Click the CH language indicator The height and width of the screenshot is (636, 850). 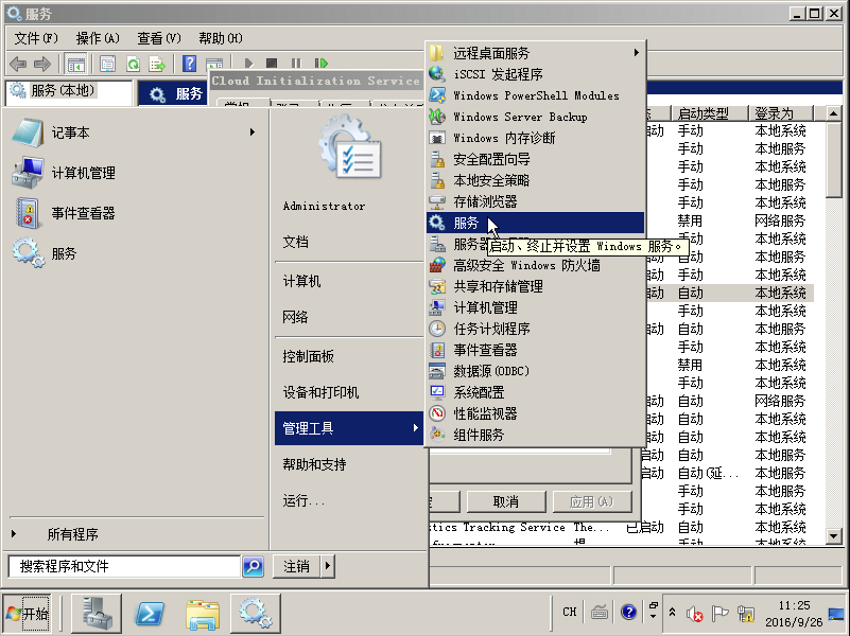(x=569, y=612)
